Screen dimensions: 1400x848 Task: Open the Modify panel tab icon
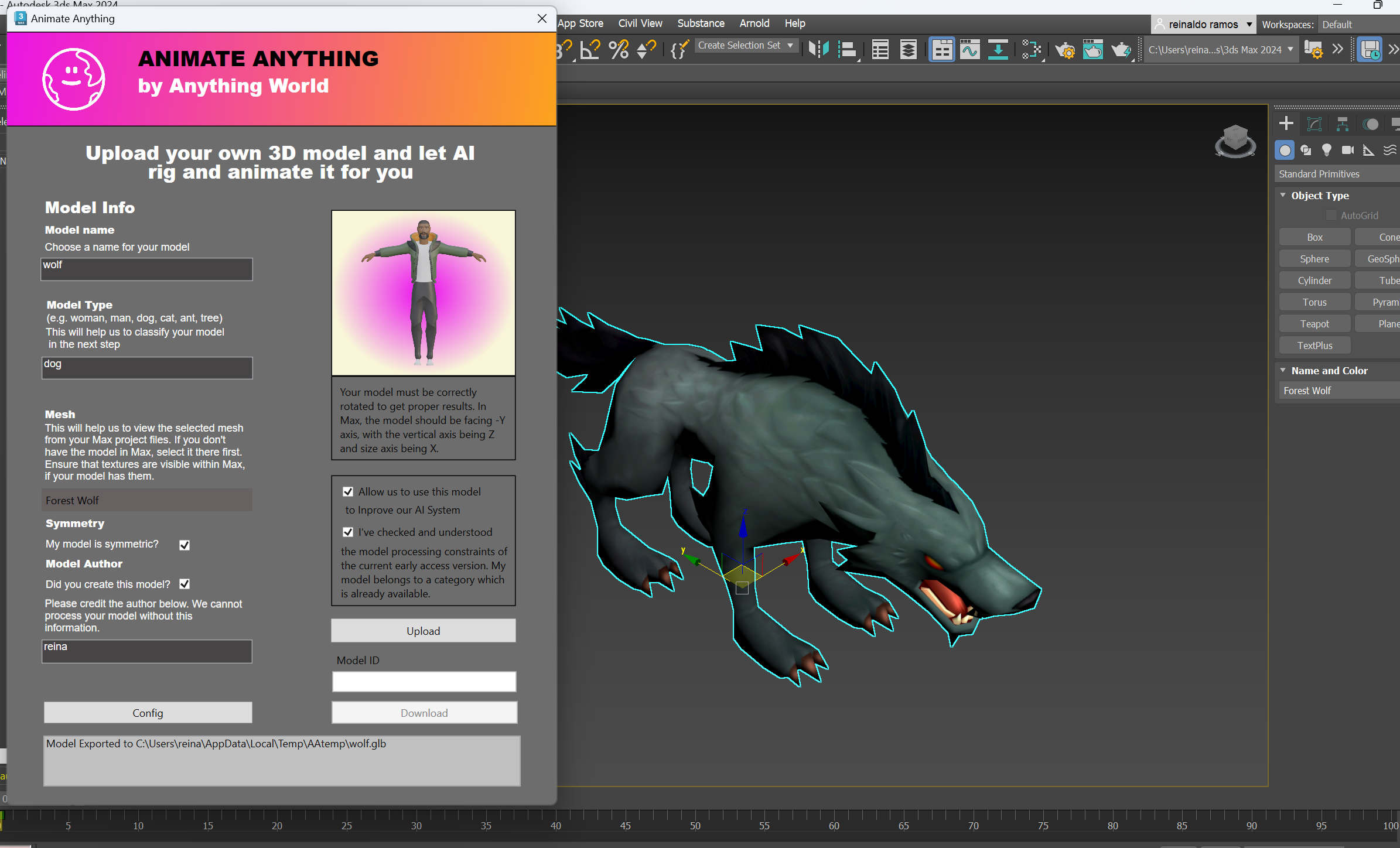[x=1314, y=124]
